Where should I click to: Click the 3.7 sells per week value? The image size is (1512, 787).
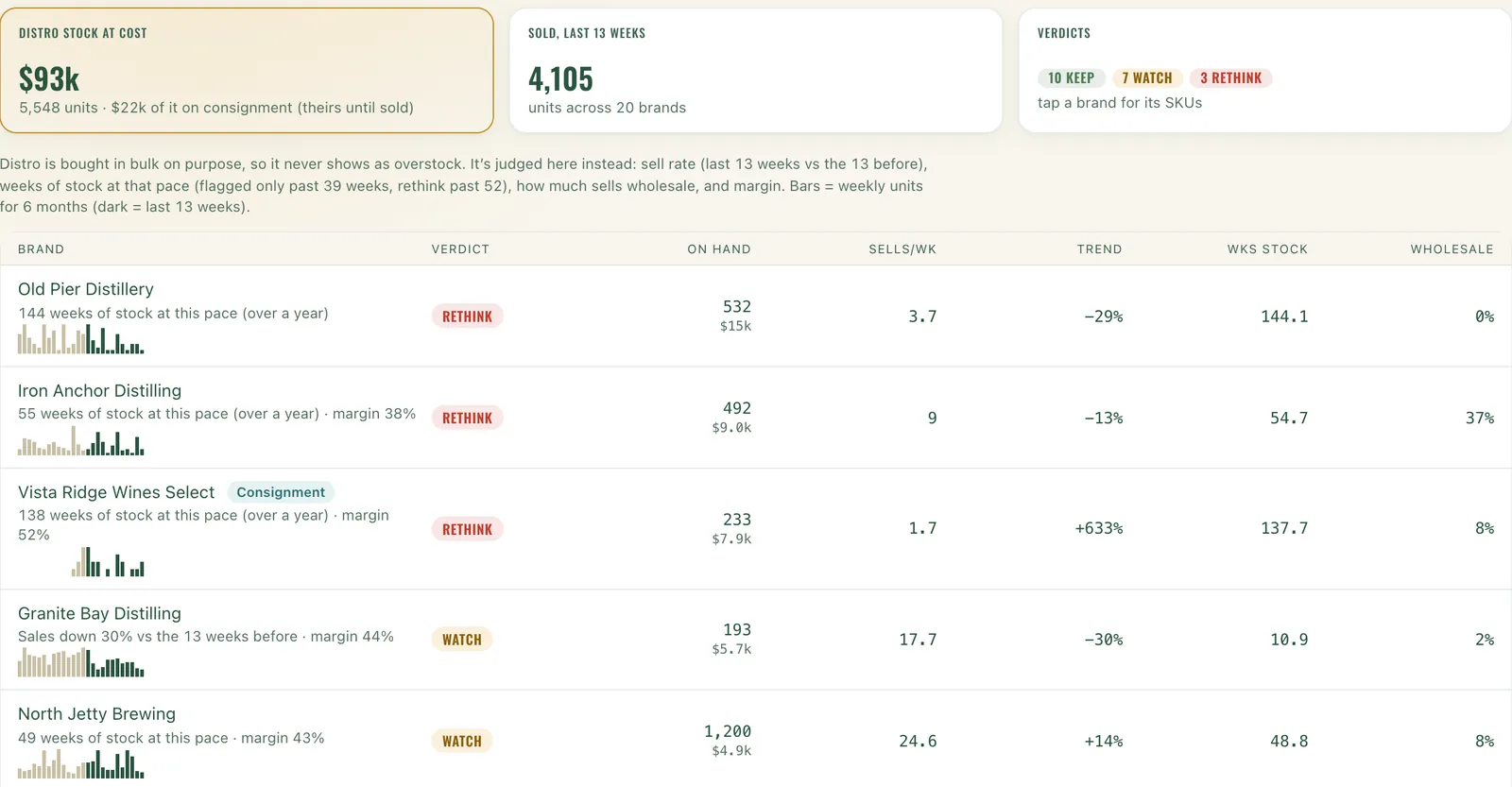[922, 317]
